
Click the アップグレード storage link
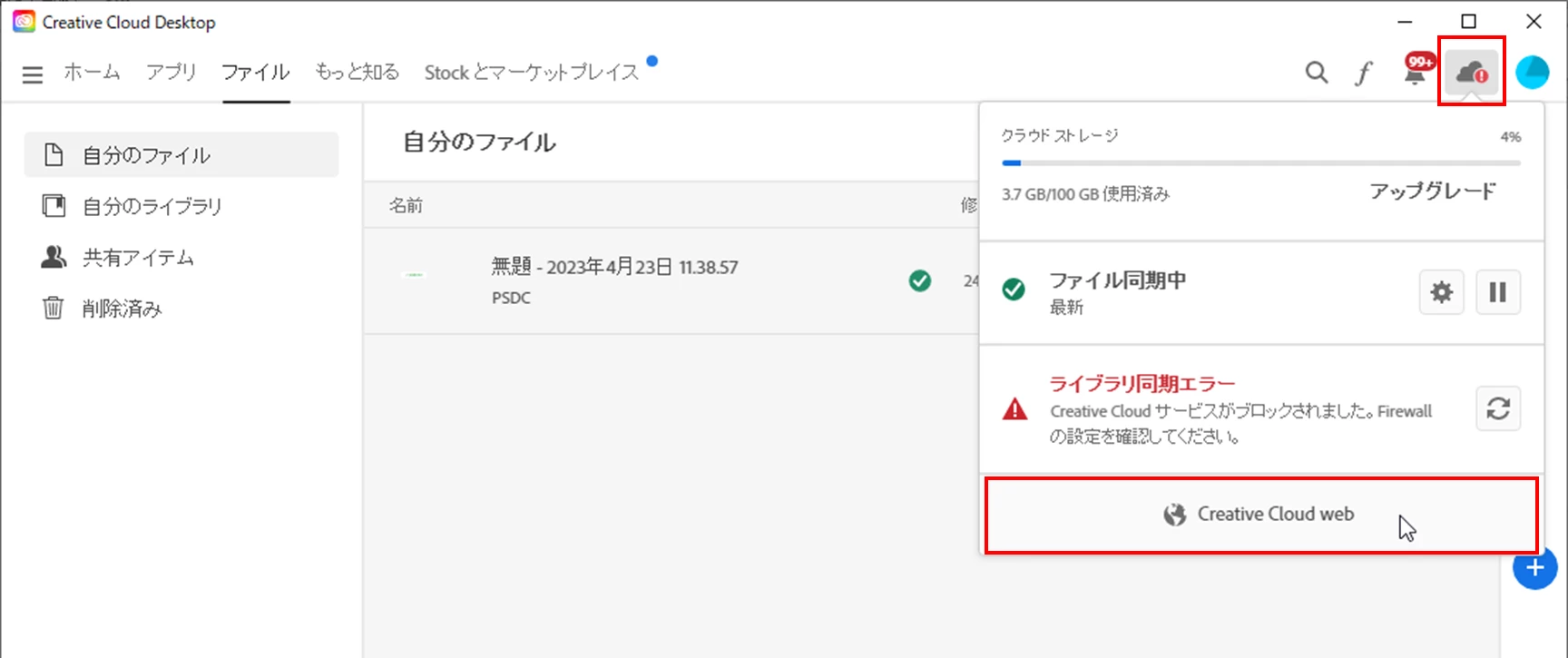point(1433,192)
